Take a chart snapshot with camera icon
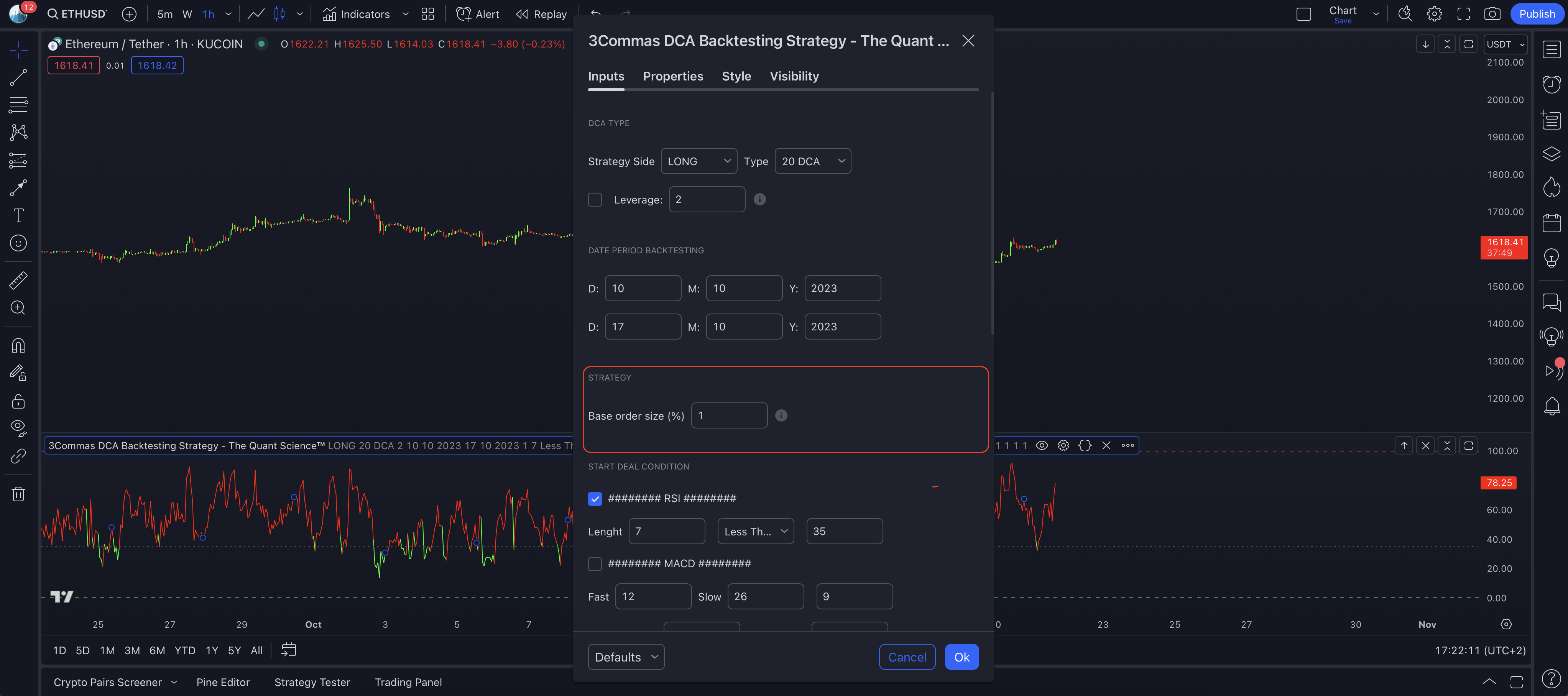This screenshot has height=696, width=1568. [x=1492, y=14]
